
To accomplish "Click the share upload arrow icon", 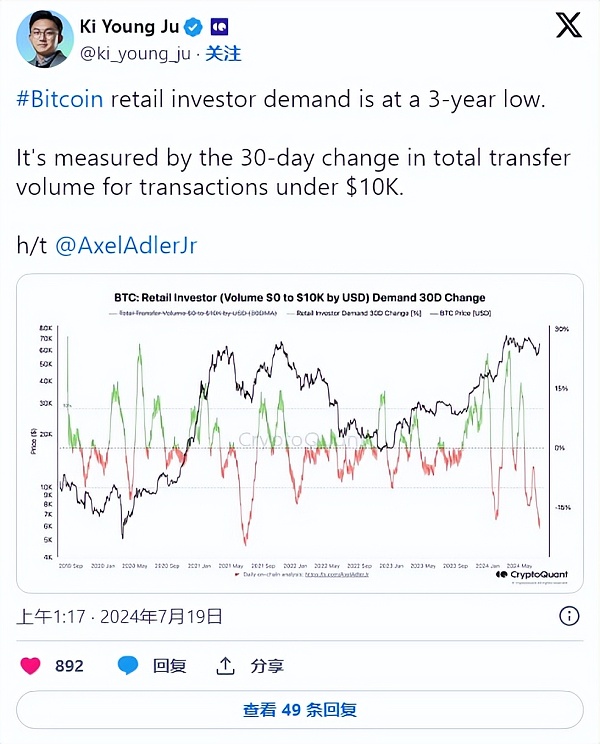I will (x=226, y=665).
